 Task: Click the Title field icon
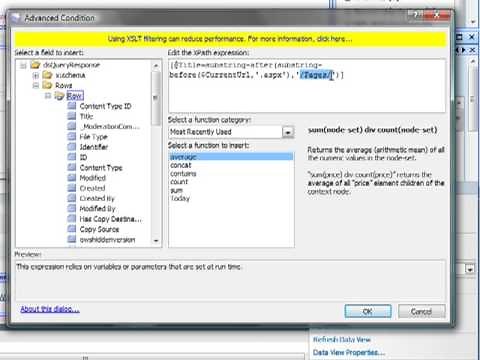[x=72, y=116]
